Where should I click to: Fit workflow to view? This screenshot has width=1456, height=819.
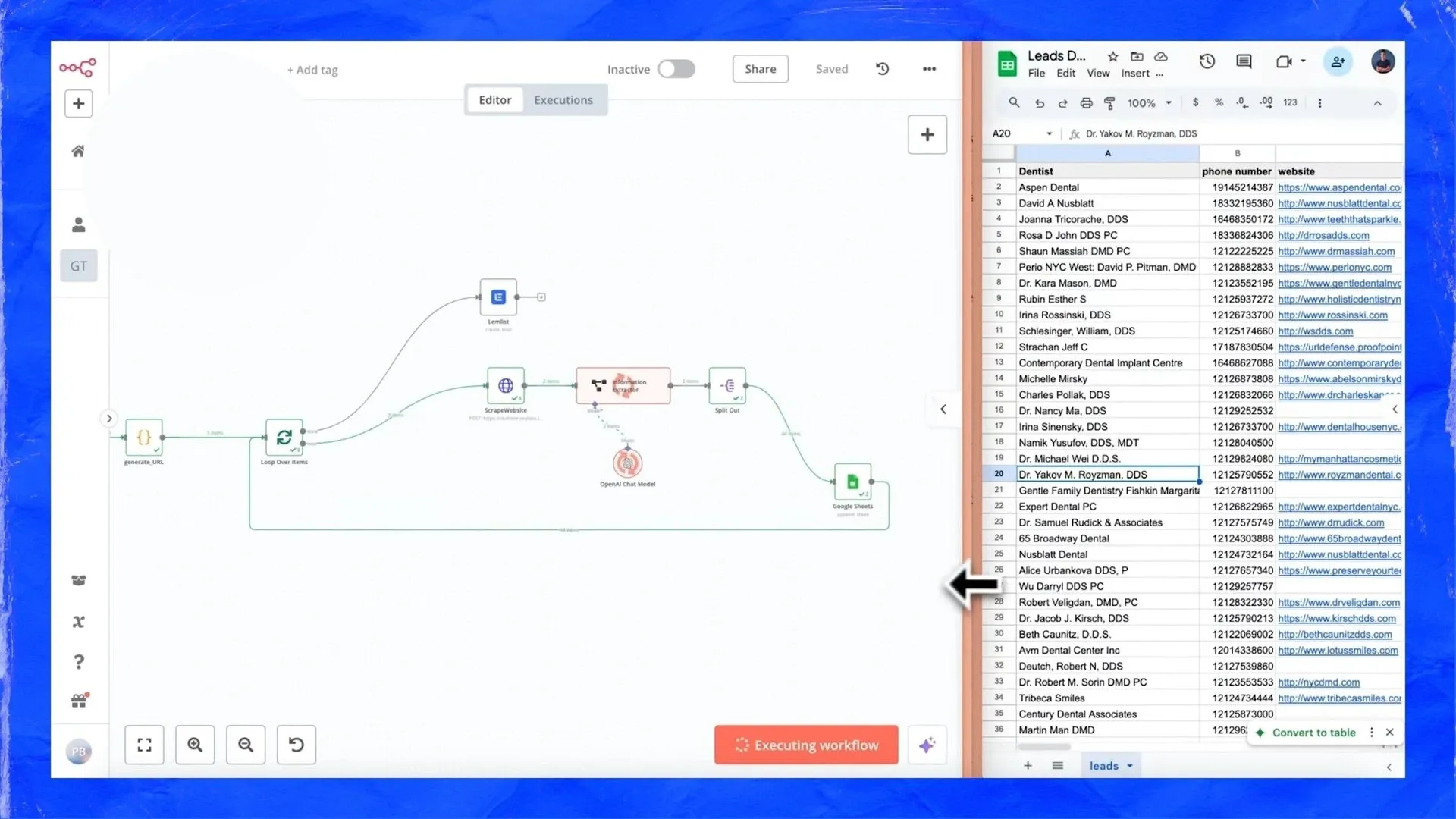[x=144, y=745]
